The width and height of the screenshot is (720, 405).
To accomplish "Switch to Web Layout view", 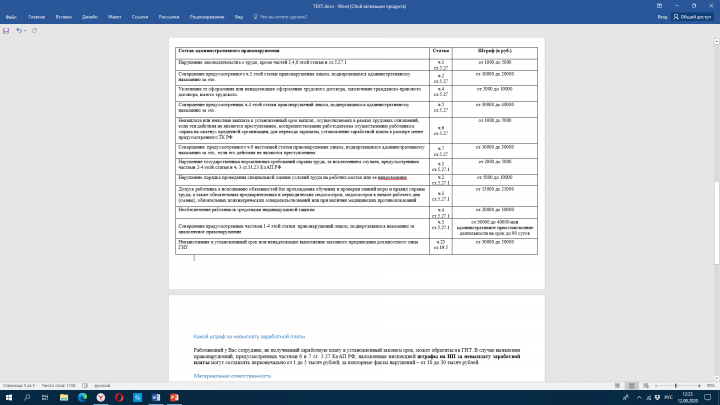I will [x=646, y=386].
